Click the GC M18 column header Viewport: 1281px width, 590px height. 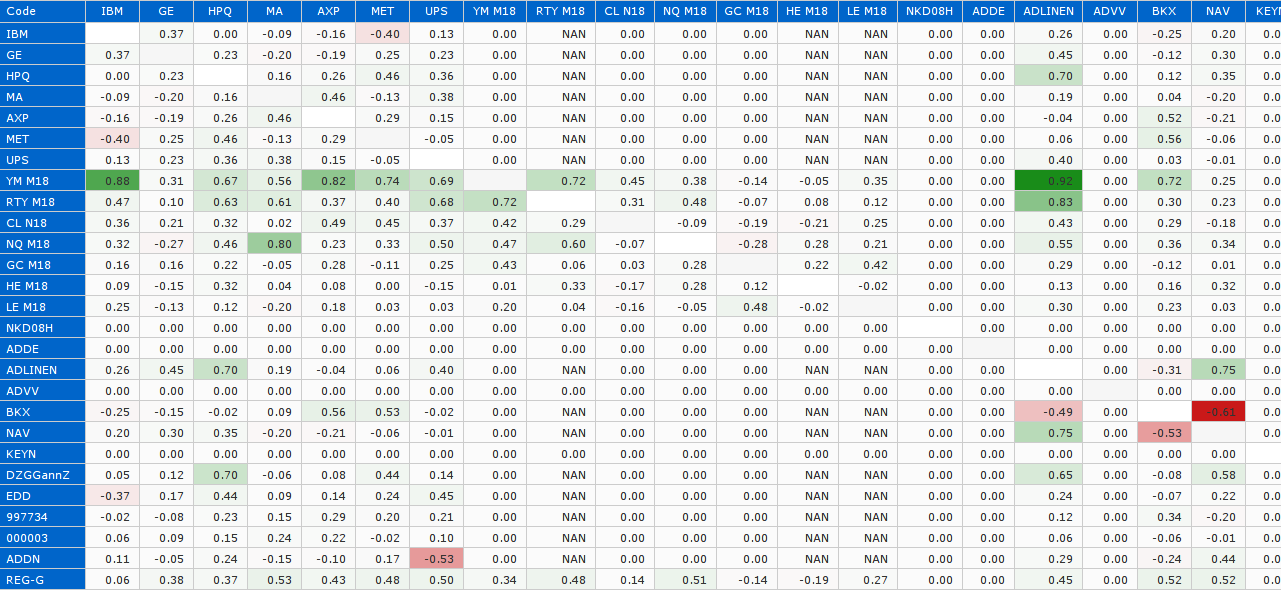[747, 11]
